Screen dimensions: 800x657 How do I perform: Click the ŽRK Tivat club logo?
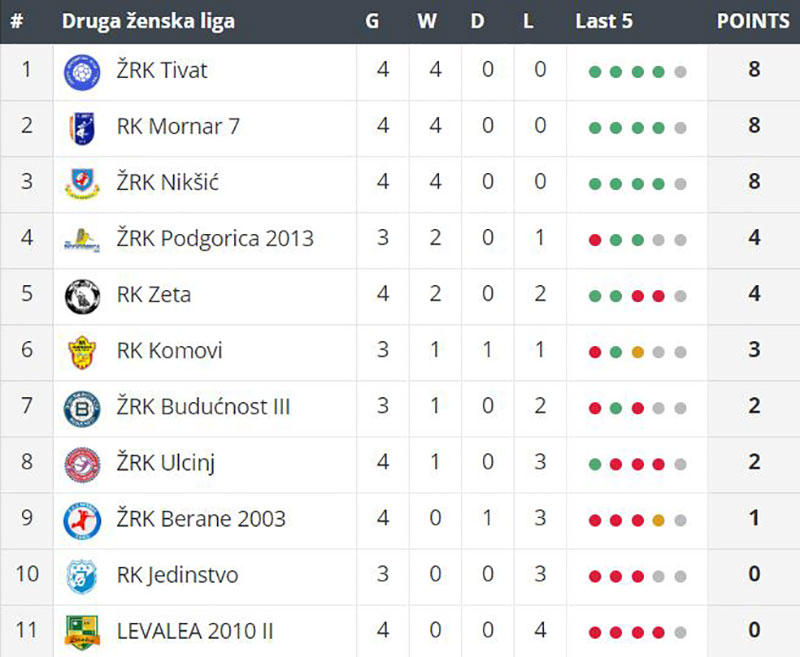(x=82, y=72)
